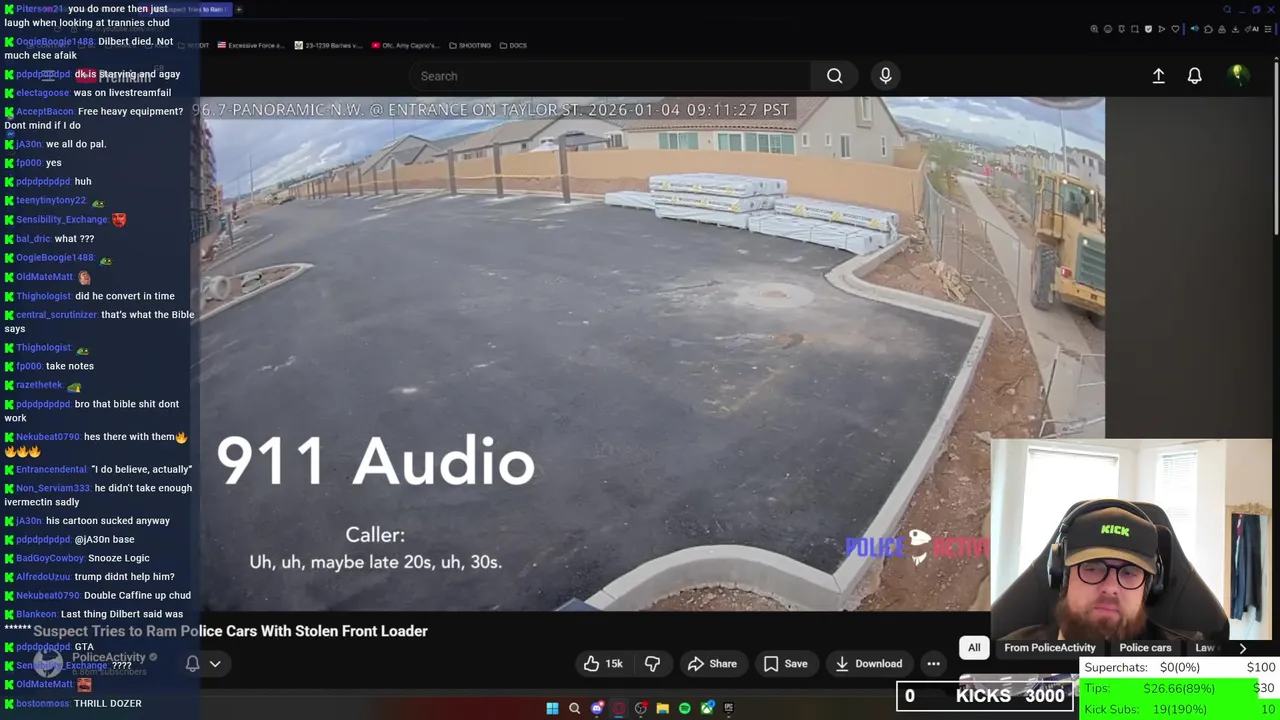Open ad blocker shield icon
Image resolution: width=1280 pixels, height=720 pixels.
coord(1148,29)
